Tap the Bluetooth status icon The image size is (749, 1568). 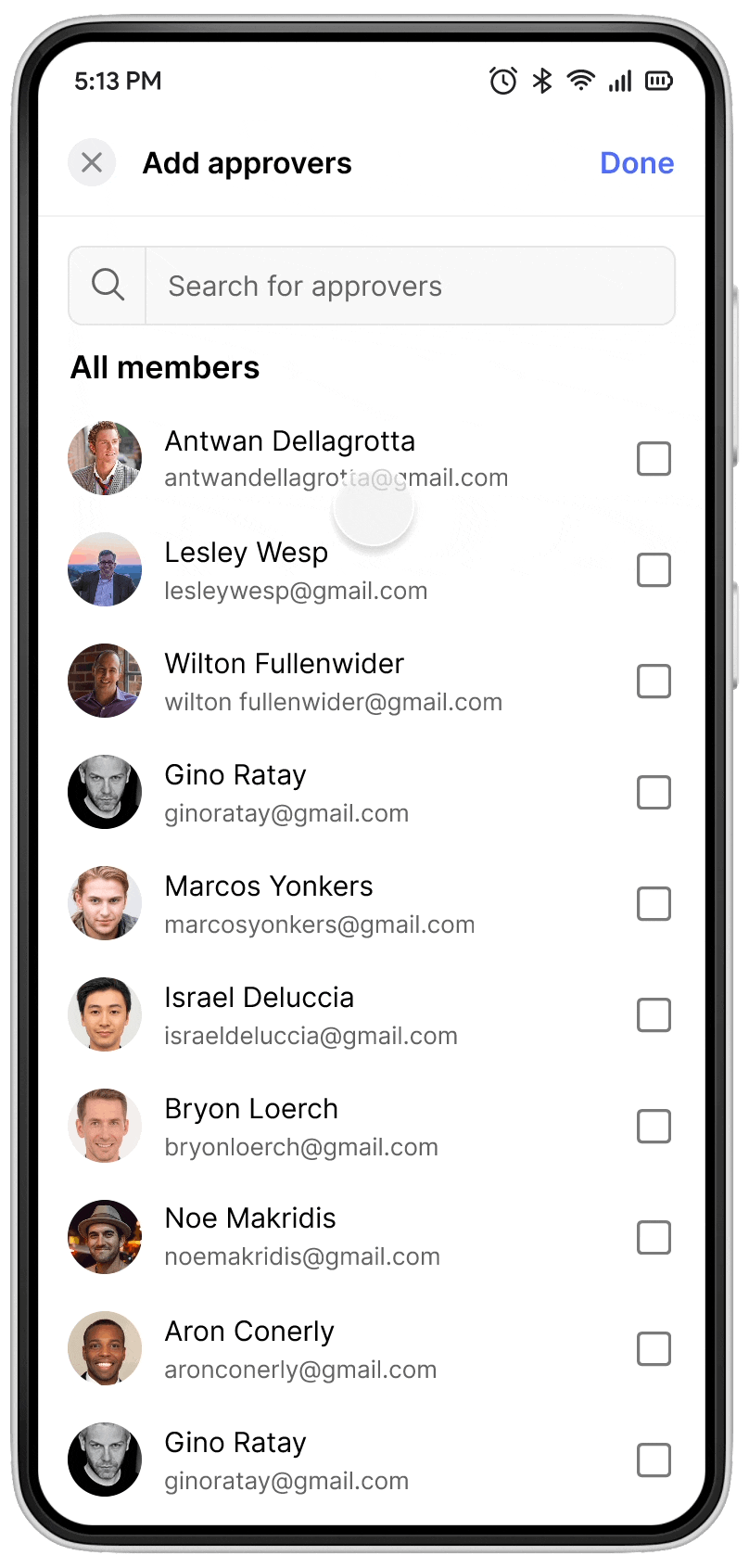542,81
